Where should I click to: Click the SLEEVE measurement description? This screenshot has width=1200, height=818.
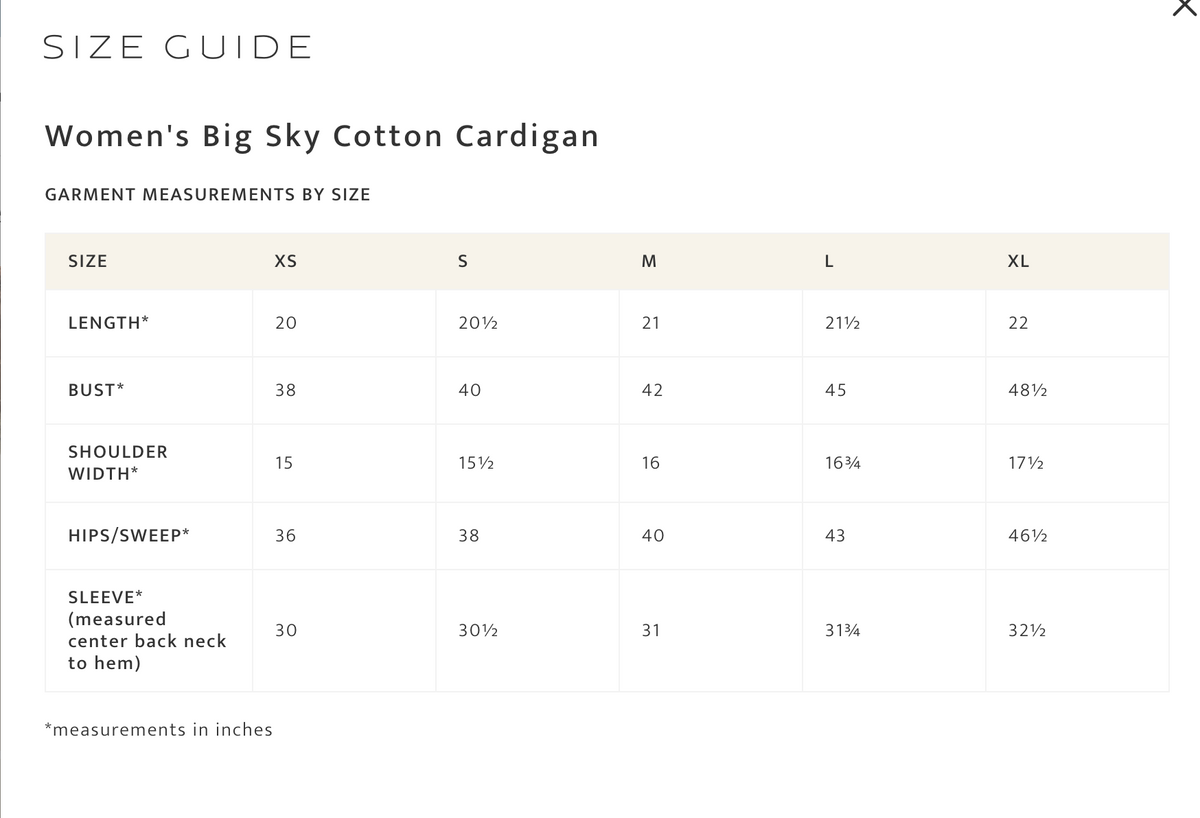(x=145, y=630)
